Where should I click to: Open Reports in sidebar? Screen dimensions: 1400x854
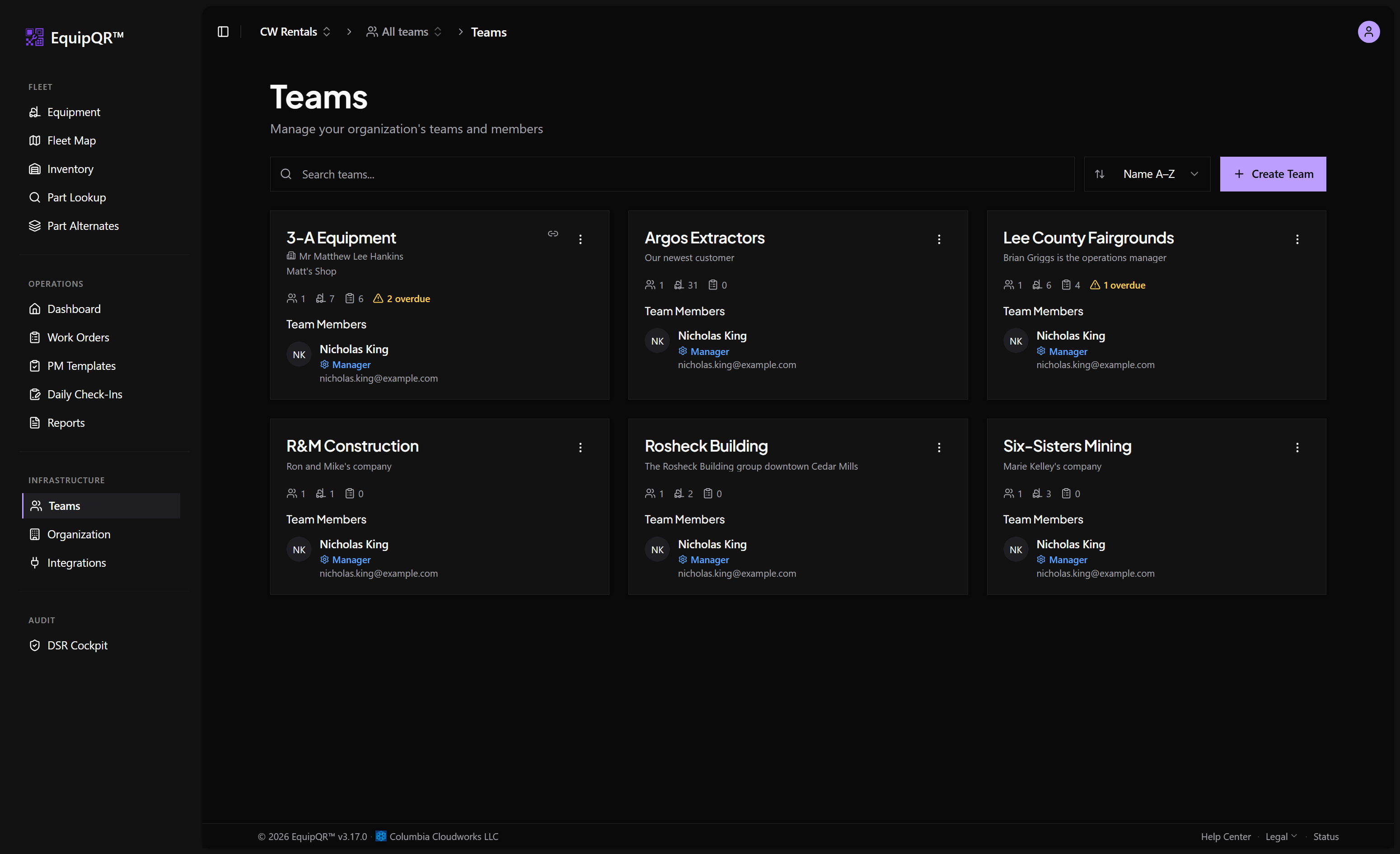[101, 422]
